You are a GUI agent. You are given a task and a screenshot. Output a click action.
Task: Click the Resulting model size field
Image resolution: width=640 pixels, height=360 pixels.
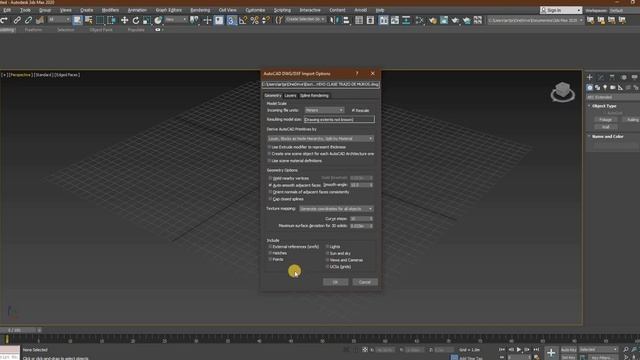[339, 120]
